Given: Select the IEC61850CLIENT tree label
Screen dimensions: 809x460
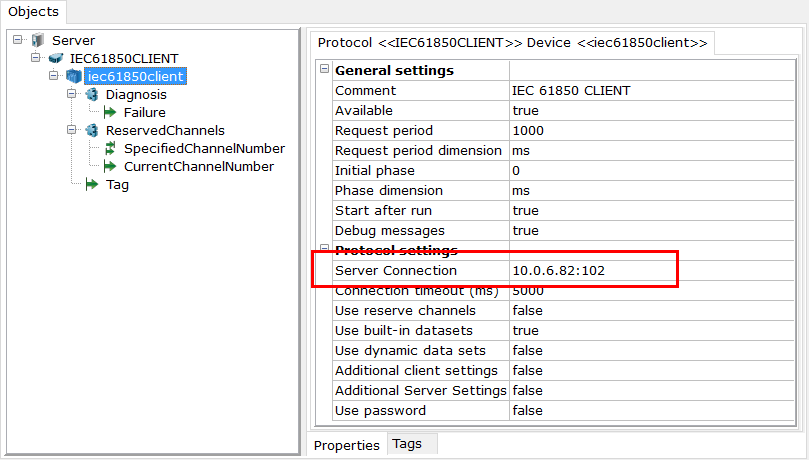Looking at the screenshot, I should (x=124, y=58).
